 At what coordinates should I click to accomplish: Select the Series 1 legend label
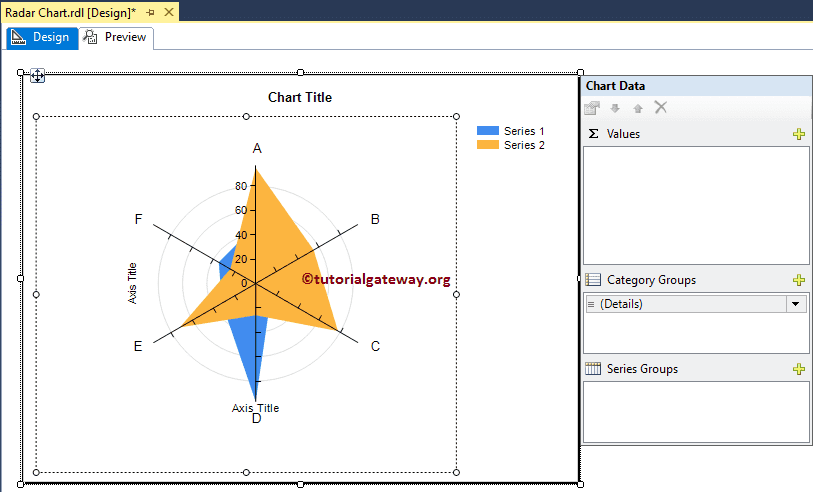pos(524,131)
